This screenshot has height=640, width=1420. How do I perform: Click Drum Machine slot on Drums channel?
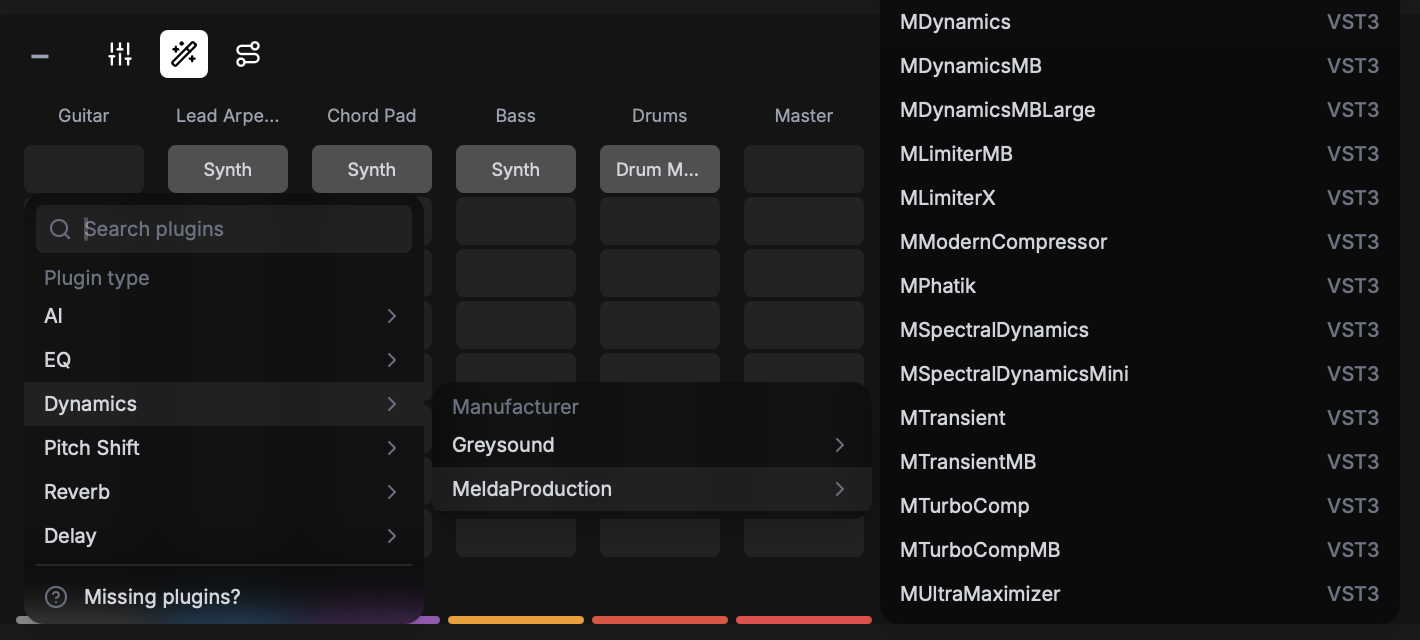coord(660,169)
